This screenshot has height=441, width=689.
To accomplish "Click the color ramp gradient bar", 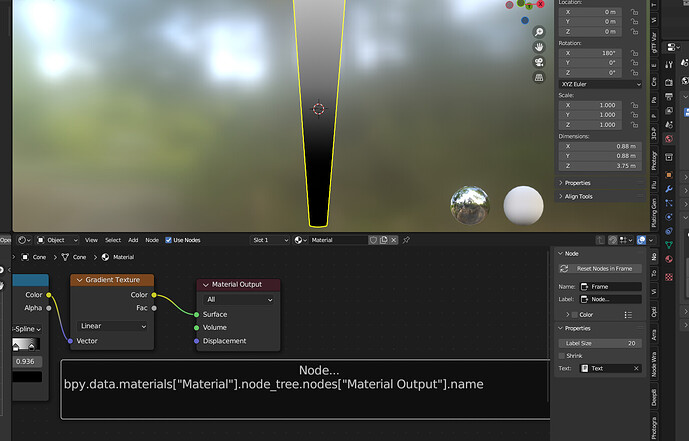I will click(26, 344).
